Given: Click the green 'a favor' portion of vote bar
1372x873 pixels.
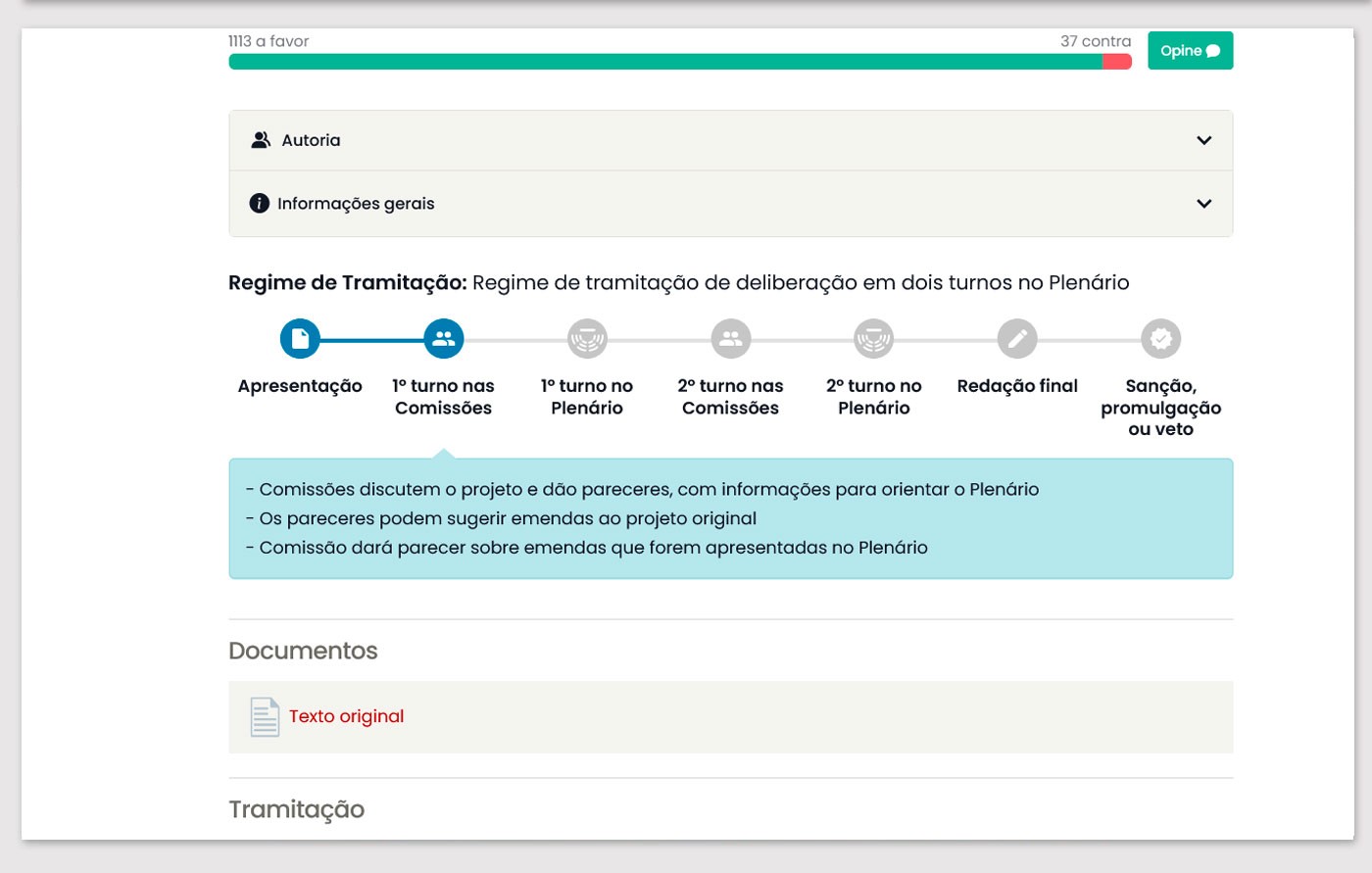Looking at the screenshot, I should [x=665, y=62].
